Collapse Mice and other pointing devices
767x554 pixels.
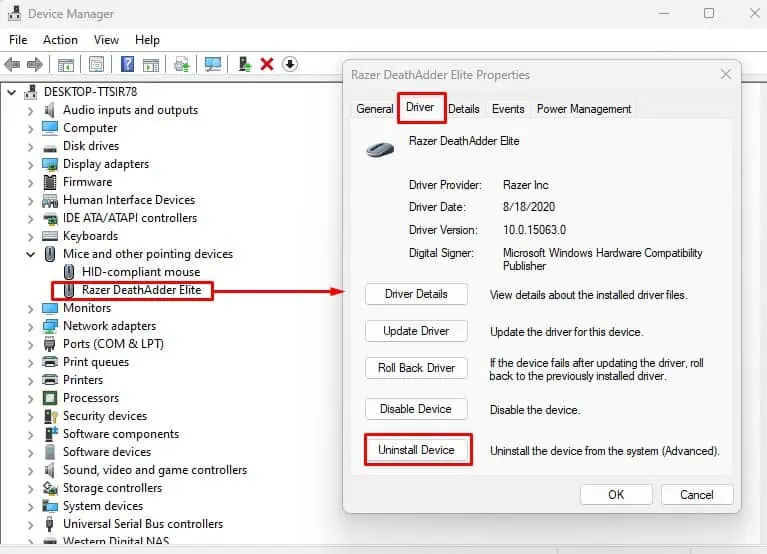[31, 254]
